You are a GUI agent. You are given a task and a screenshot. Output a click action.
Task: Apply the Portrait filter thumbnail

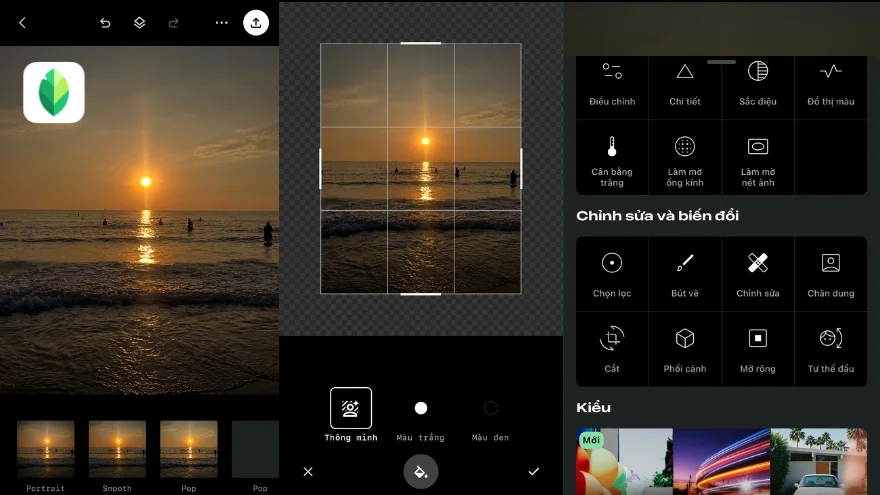point(46,449)
